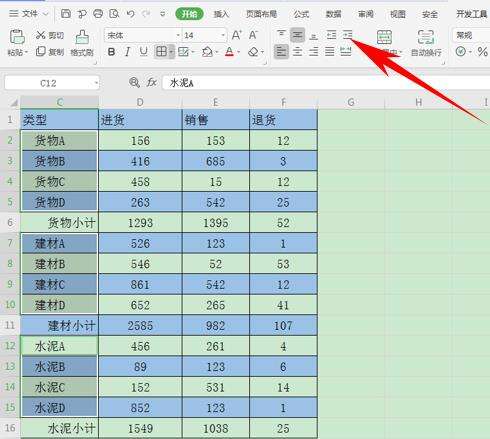Open the Name Box dropdown arrow
This screenshot has width=490, height=439.
(96, 83)
